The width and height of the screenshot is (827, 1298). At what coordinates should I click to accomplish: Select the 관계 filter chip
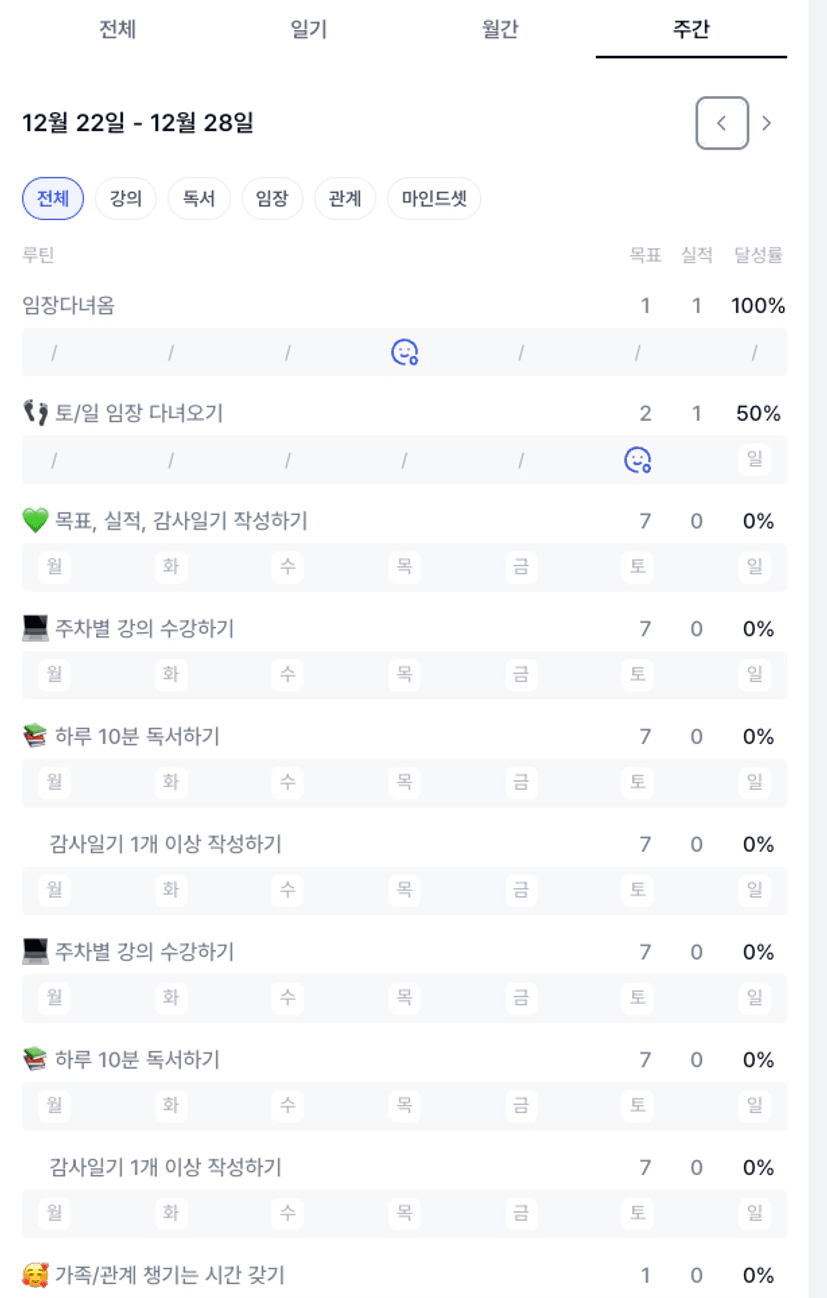(345, 199)
